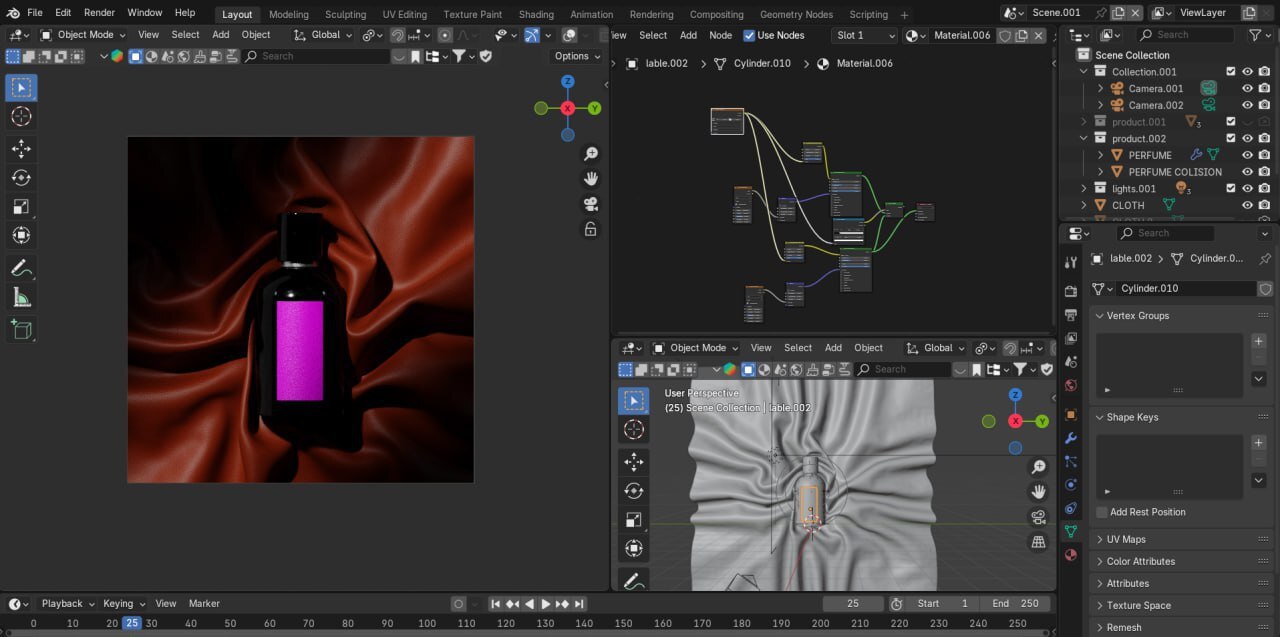Open the World properties tab
This screenshot has width=1280, height=637.
point(1071,385)
